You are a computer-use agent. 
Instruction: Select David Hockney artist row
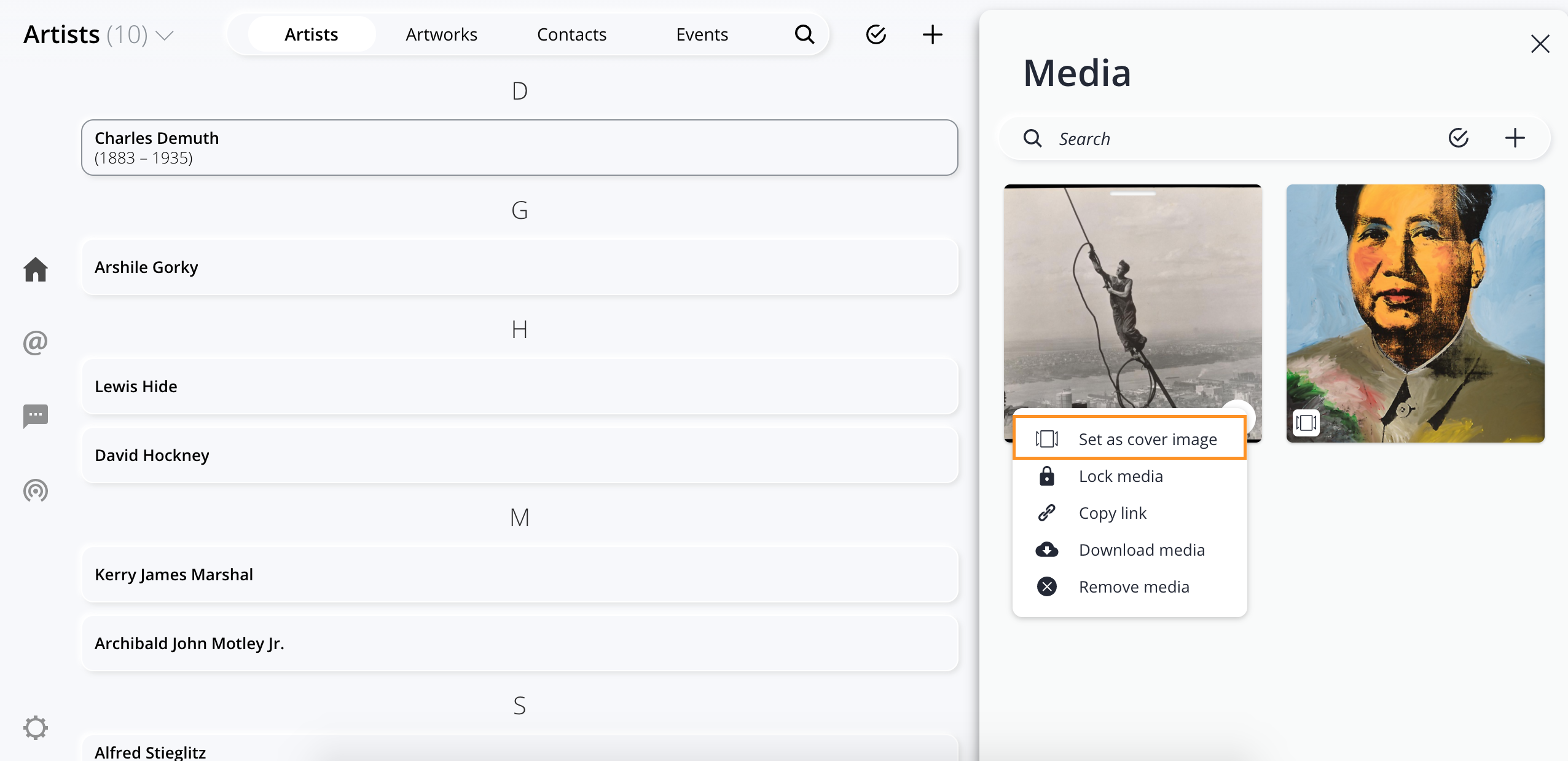(x=519, y=455)
